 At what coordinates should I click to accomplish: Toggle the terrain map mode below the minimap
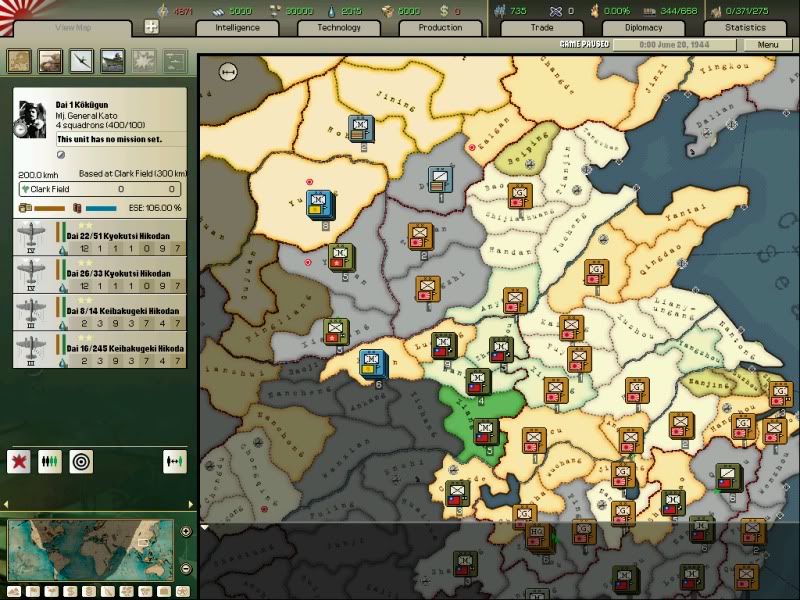click(x=15, y=591)
